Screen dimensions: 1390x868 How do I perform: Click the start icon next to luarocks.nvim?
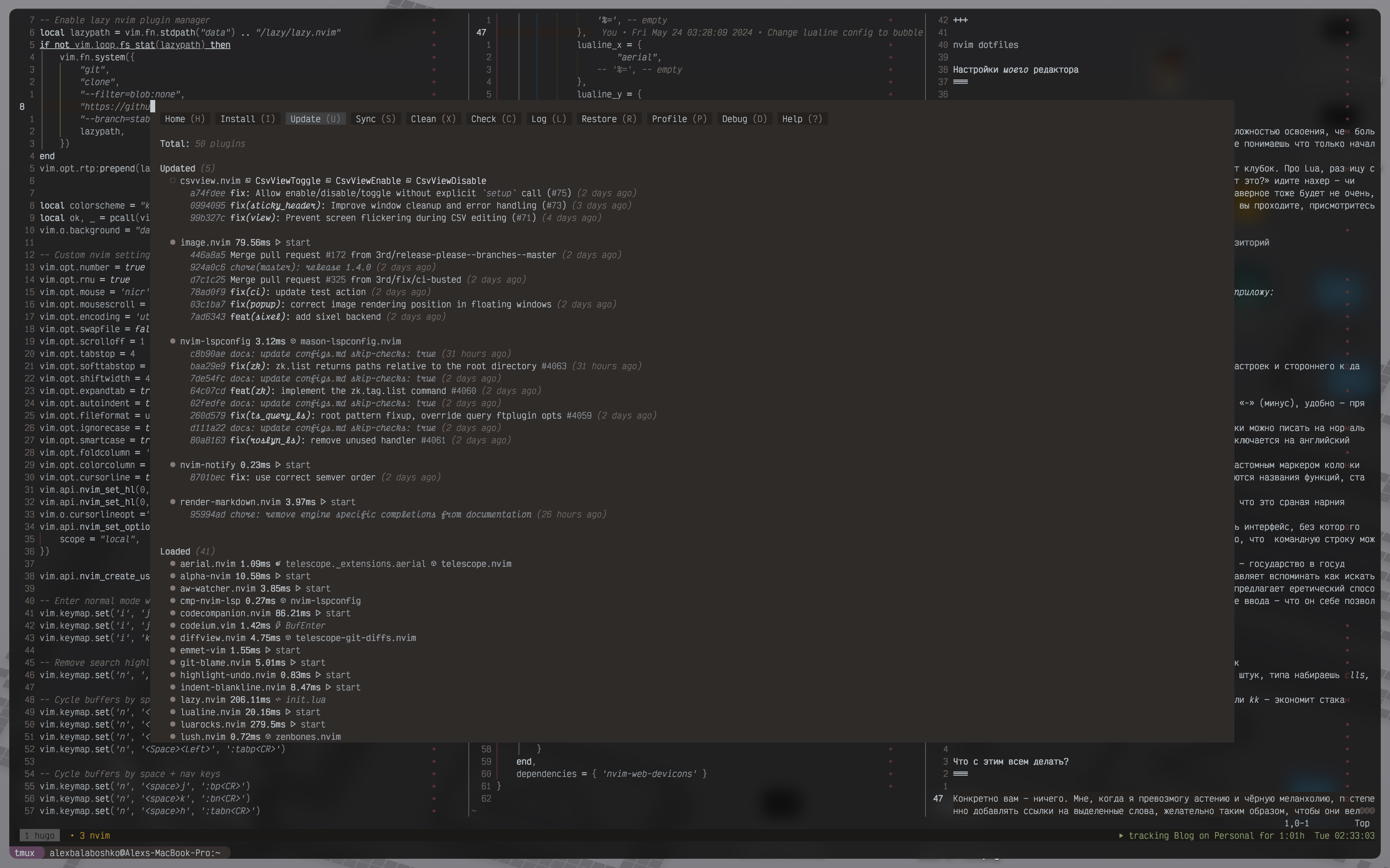click(x=293, y=724)
